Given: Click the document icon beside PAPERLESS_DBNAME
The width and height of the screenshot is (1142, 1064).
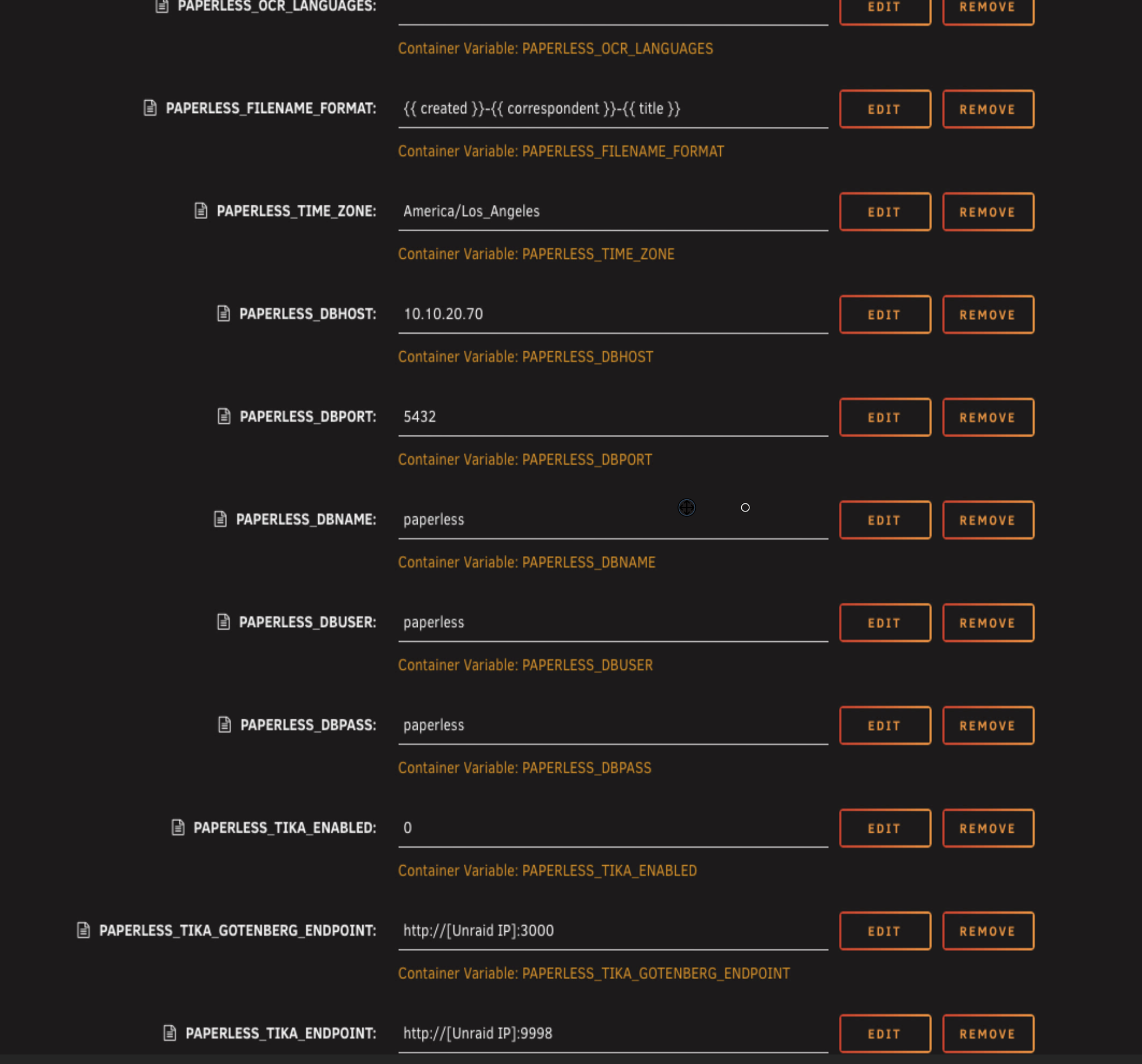Looking at the screenshot, I should (221, 519).
